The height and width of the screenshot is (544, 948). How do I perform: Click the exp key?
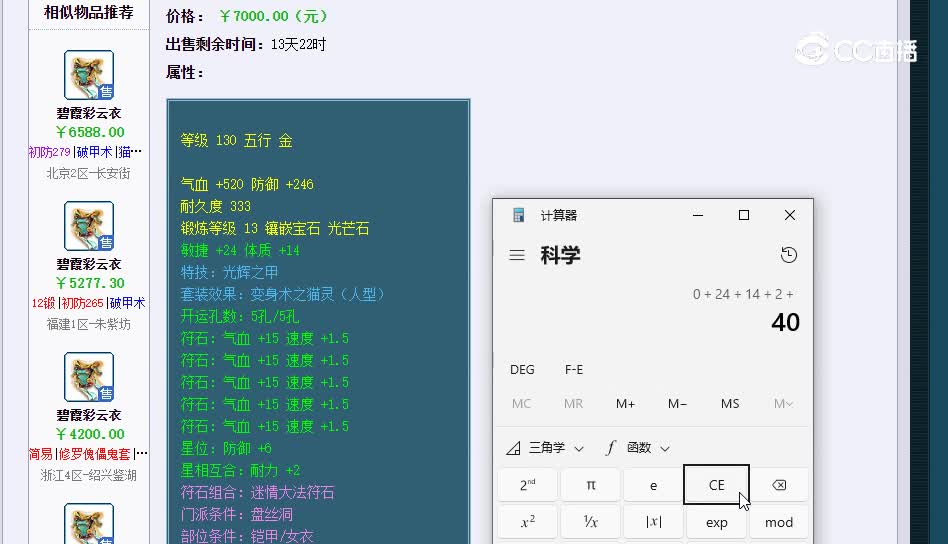(x=716, y=522)
